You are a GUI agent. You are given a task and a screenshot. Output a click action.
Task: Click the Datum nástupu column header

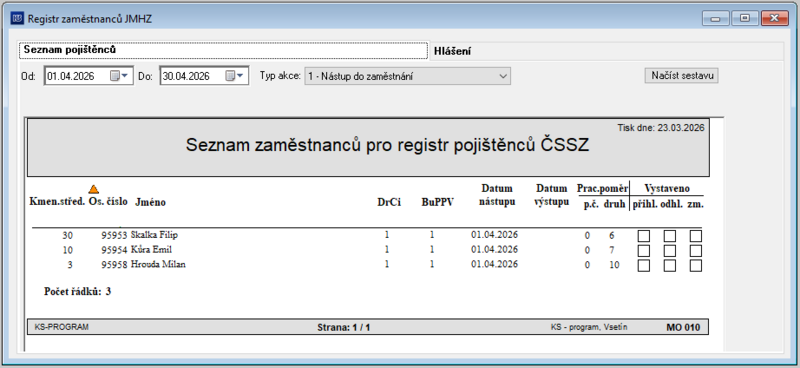(497, 195)
